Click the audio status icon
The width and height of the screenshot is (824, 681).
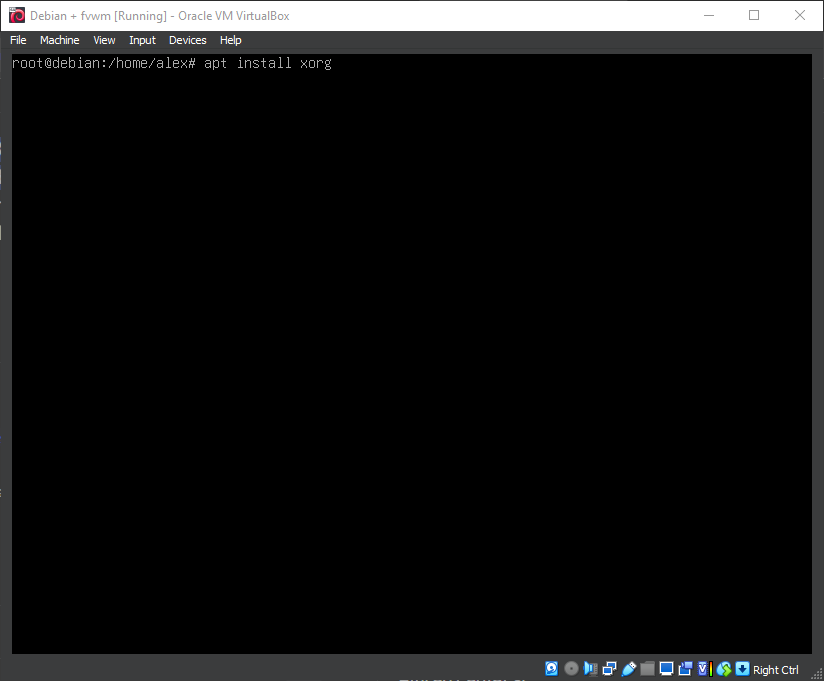[590, 668]
